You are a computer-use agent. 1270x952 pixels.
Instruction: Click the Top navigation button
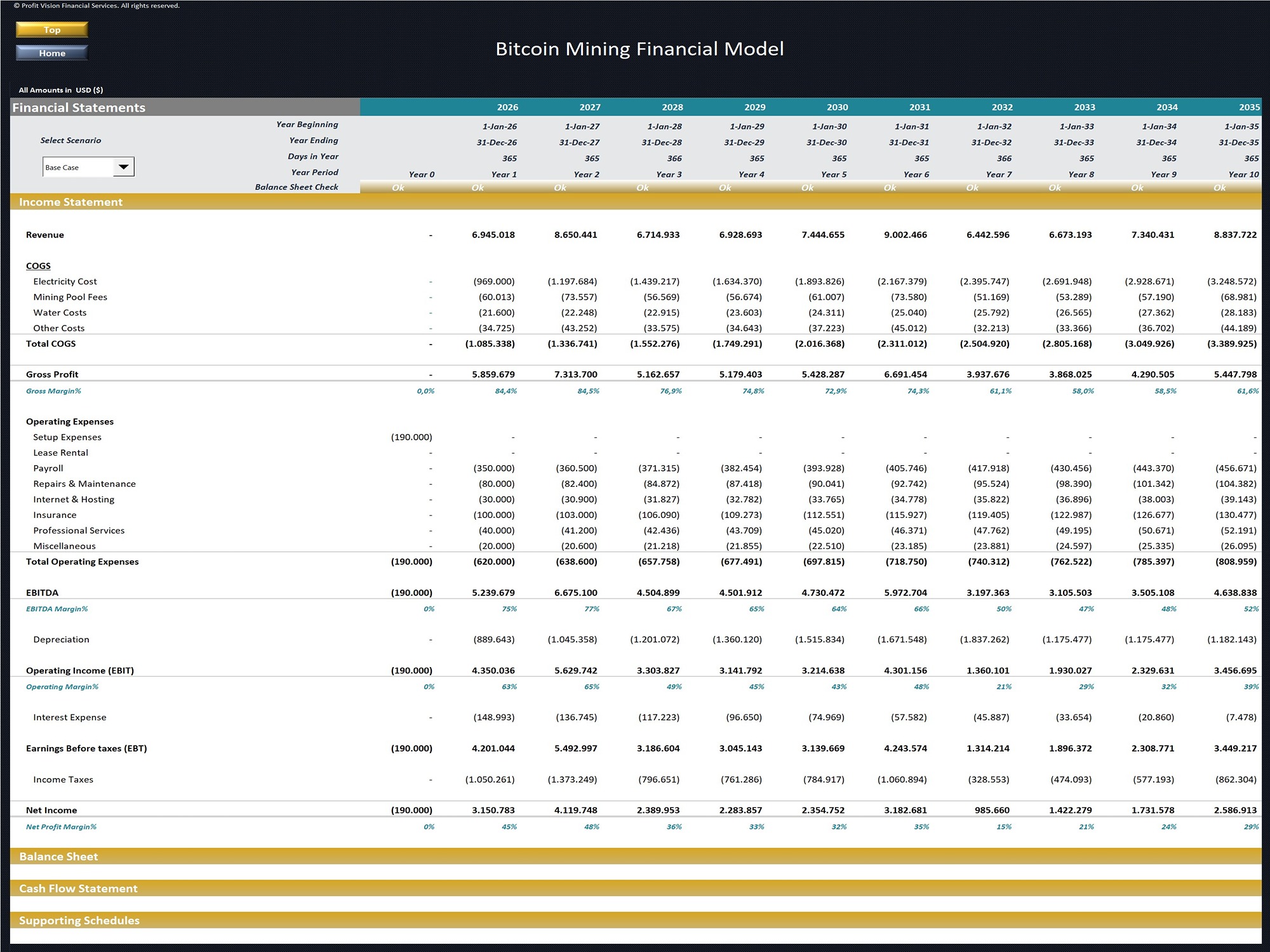coord(51,29)
